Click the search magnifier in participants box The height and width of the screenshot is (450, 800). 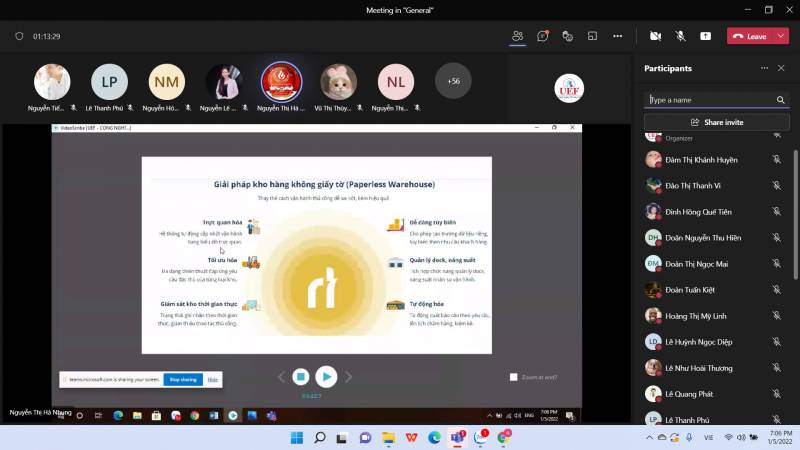(781, 100)
